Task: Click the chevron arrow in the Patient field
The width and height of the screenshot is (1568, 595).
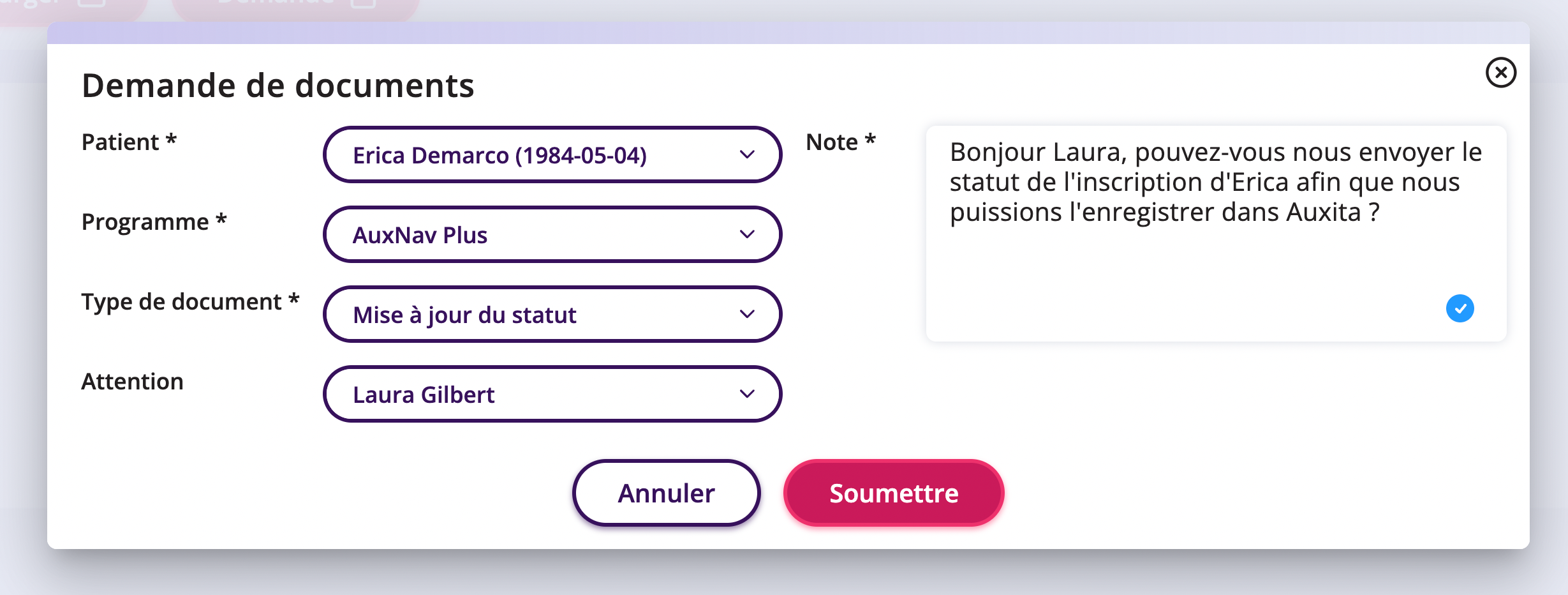Action: click(x=747, y=154)
